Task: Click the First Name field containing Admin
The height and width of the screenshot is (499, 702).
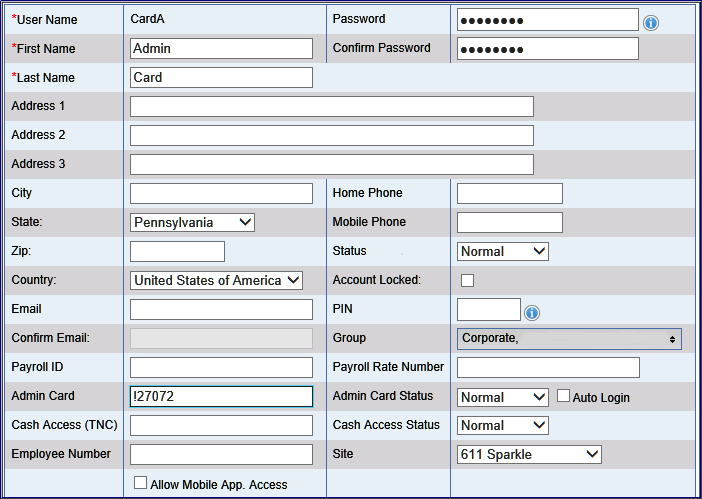Action: coord(221,48)
